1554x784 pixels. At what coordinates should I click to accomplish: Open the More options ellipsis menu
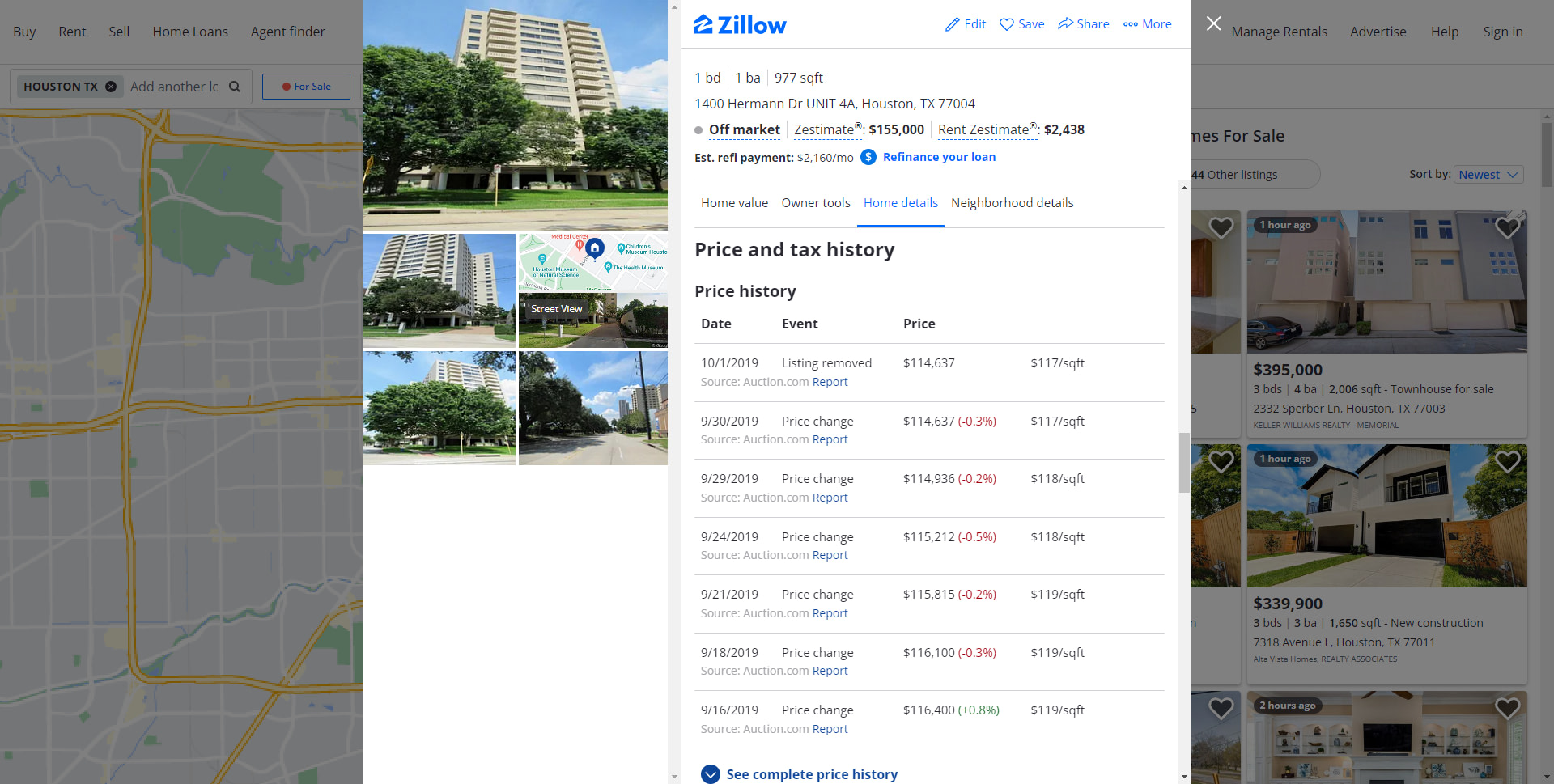coord(1131,24)
